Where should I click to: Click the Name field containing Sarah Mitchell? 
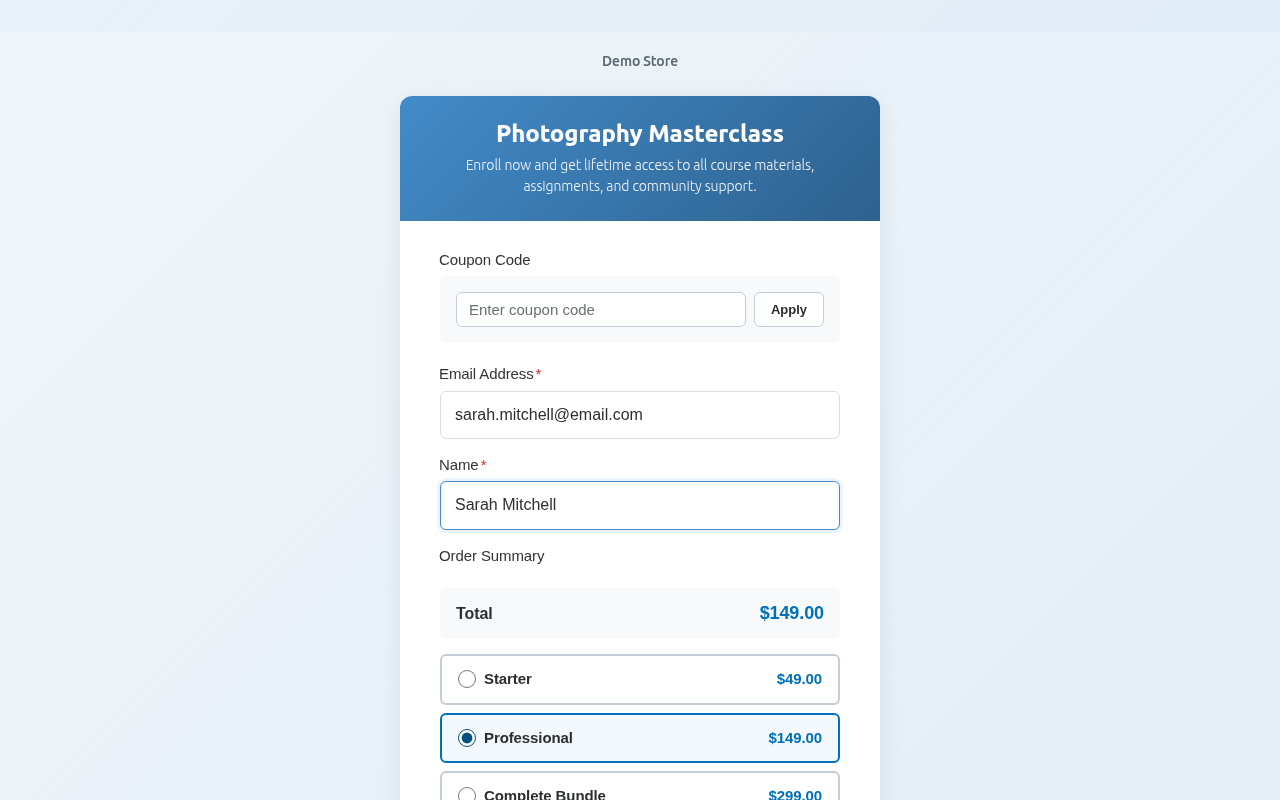pyautogui.click(x=640, y=505)
